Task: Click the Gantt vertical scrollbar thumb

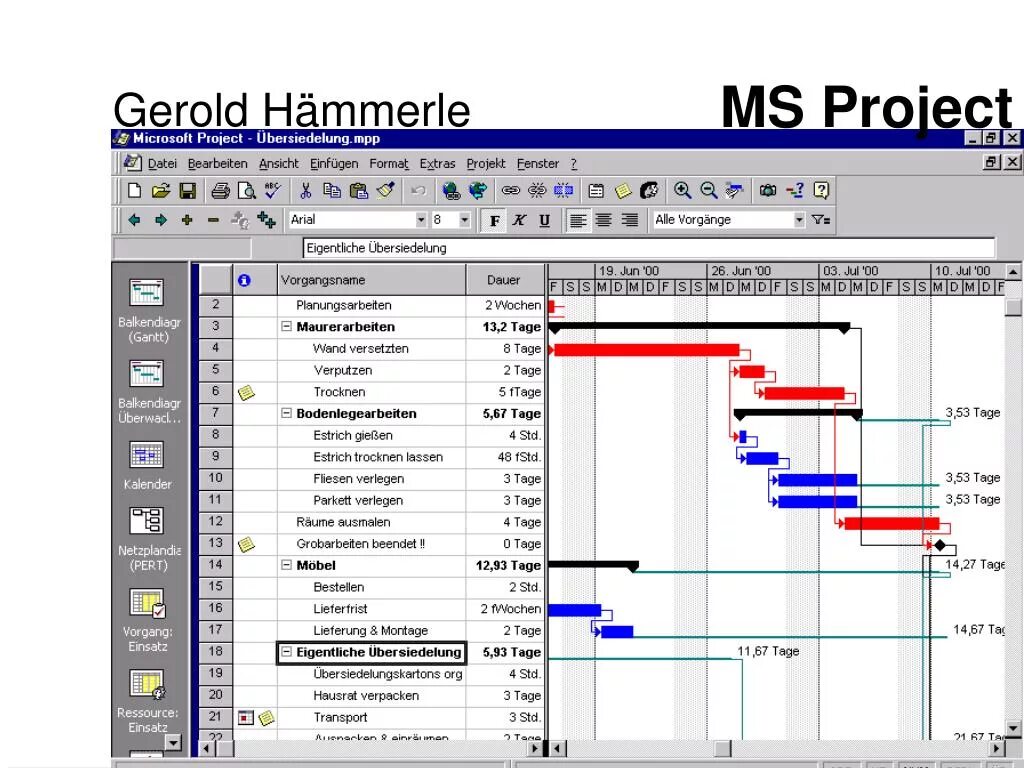Action: [x=1012, y=306]
